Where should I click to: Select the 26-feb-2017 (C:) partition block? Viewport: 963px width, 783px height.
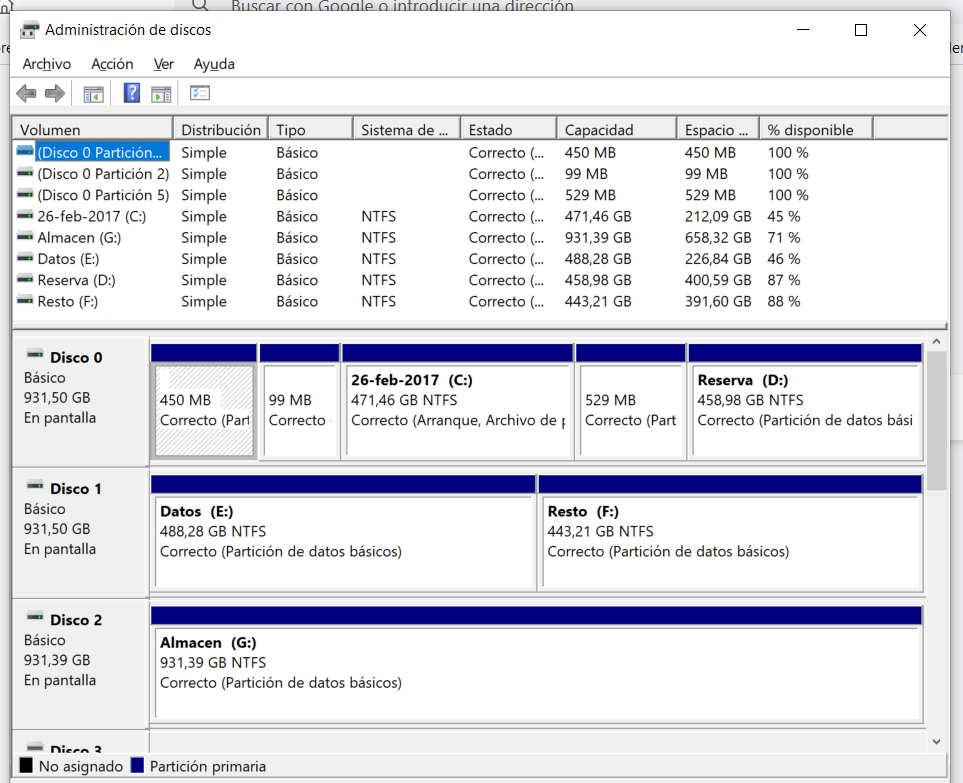point(457,410)
